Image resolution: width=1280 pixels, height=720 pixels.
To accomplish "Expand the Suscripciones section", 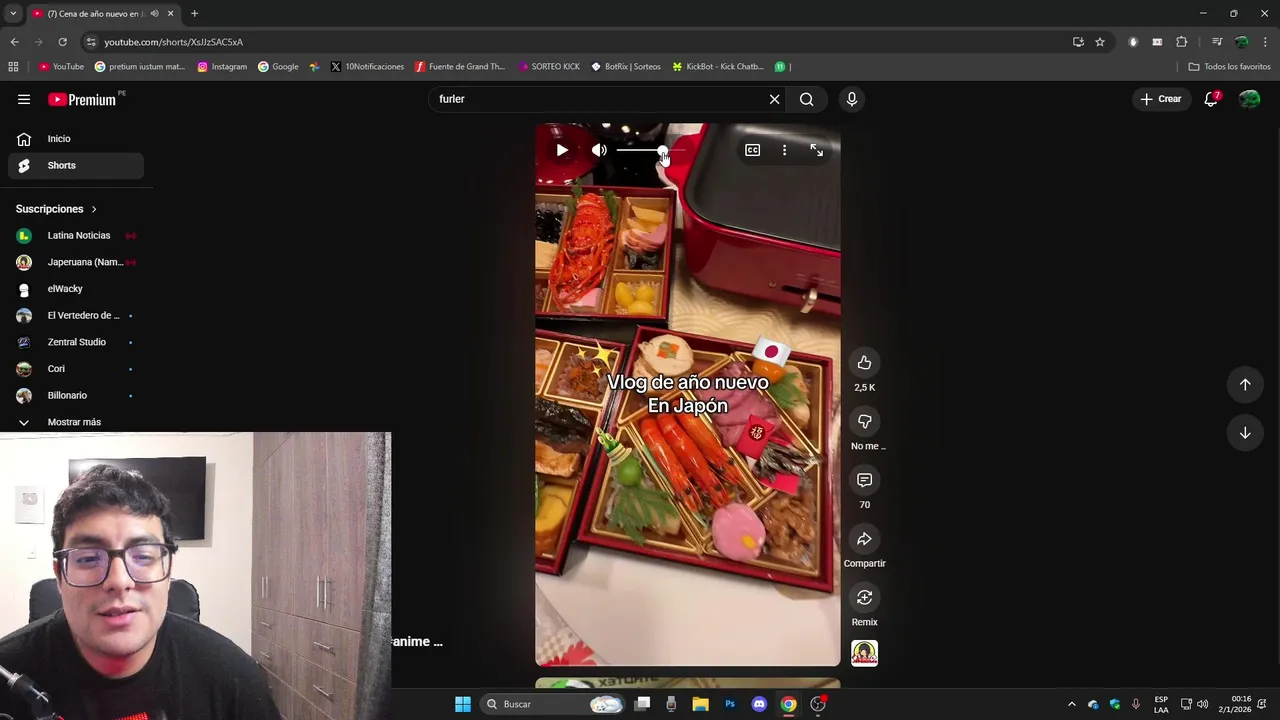I will point(57,209).
